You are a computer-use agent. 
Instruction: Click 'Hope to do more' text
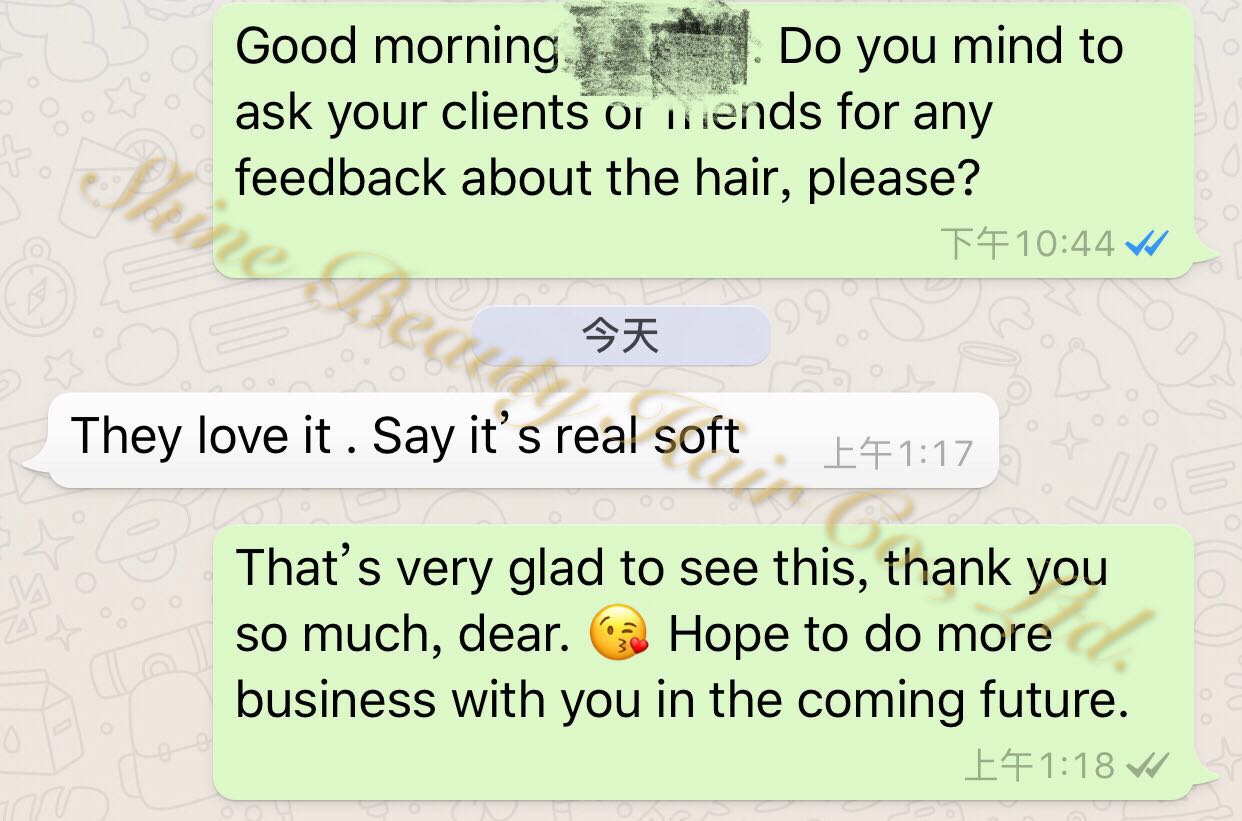860,636
